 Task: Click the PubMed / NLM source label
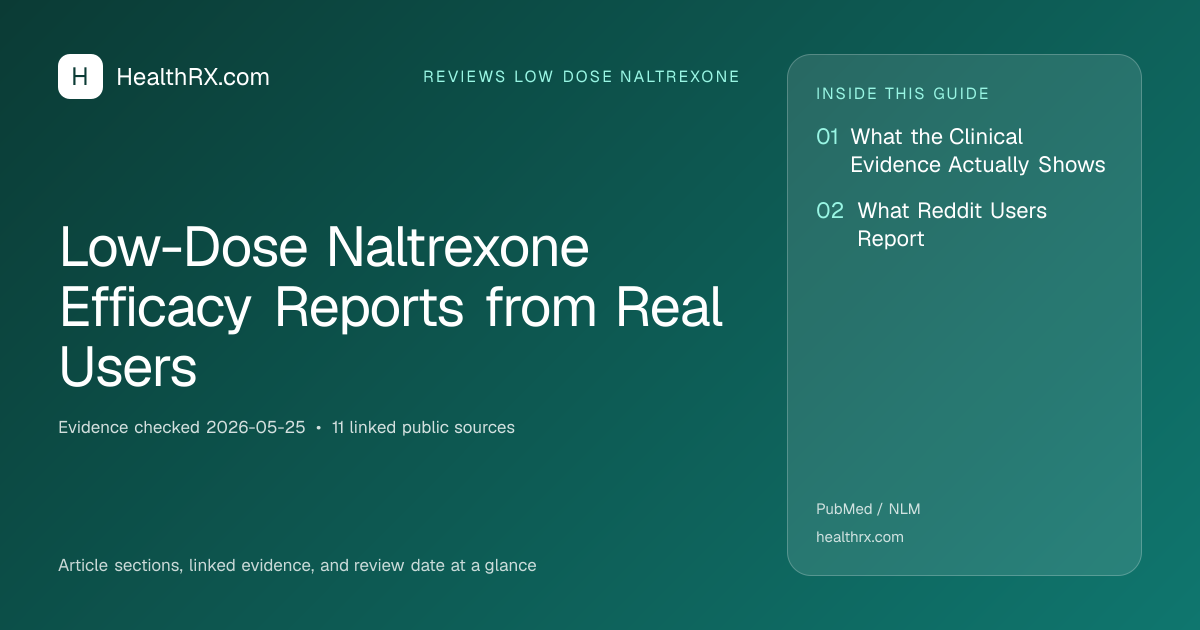tap(868, 509)
